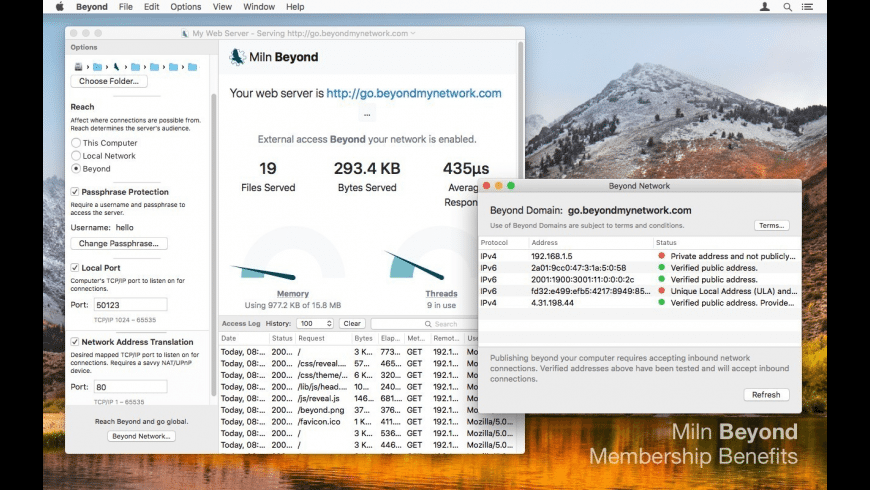The height and width of the screenshot is (490, 870).
Task: Open the Apple menu
Action: [60, 7]
